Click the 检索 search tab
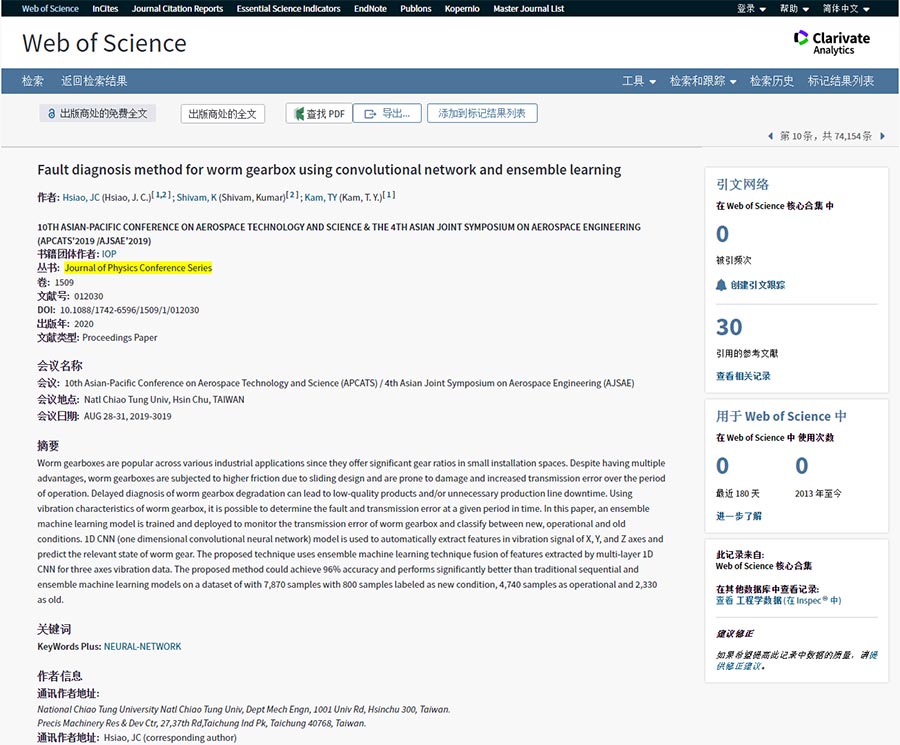 pyautogui.click(x=33, y=81)
